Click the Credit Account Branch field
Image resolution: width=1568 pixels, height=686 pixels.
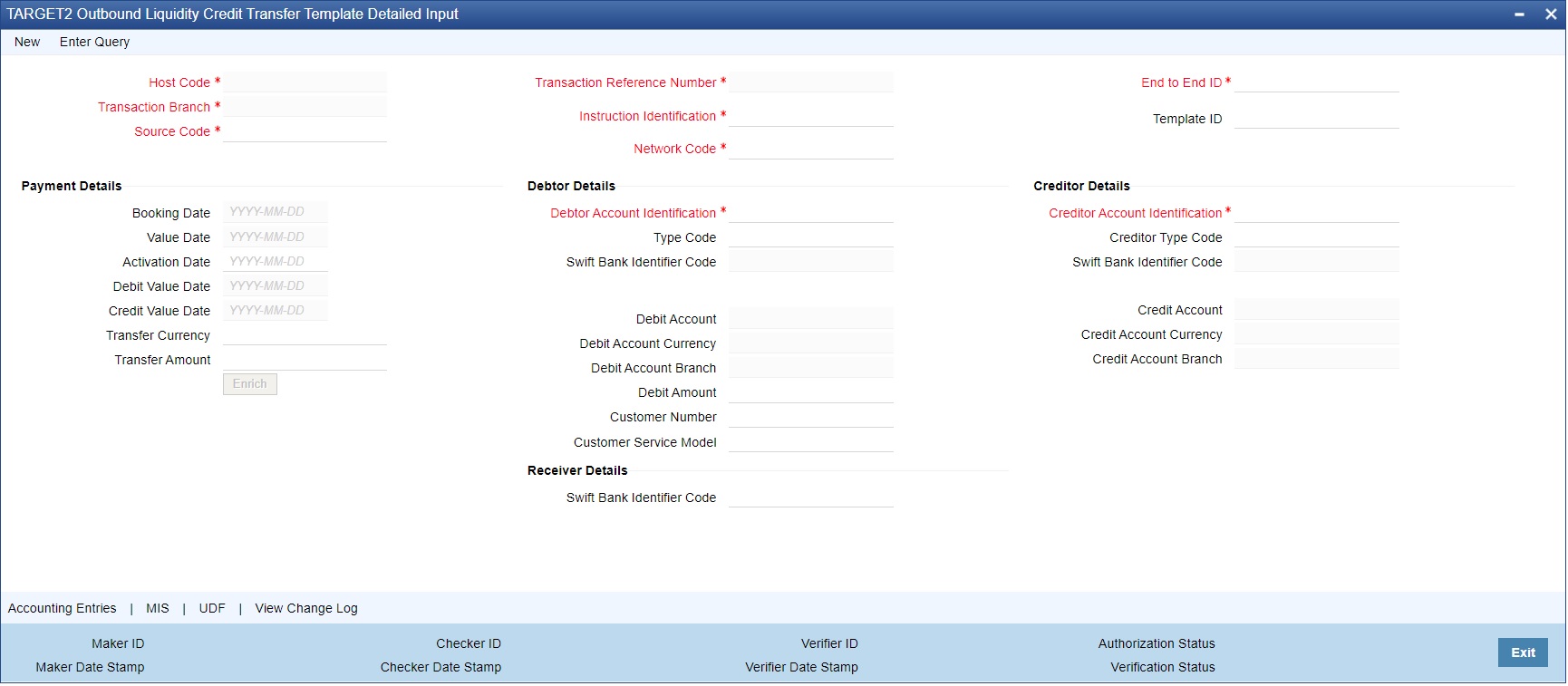pyautogui.click(x=1316, y=359)
